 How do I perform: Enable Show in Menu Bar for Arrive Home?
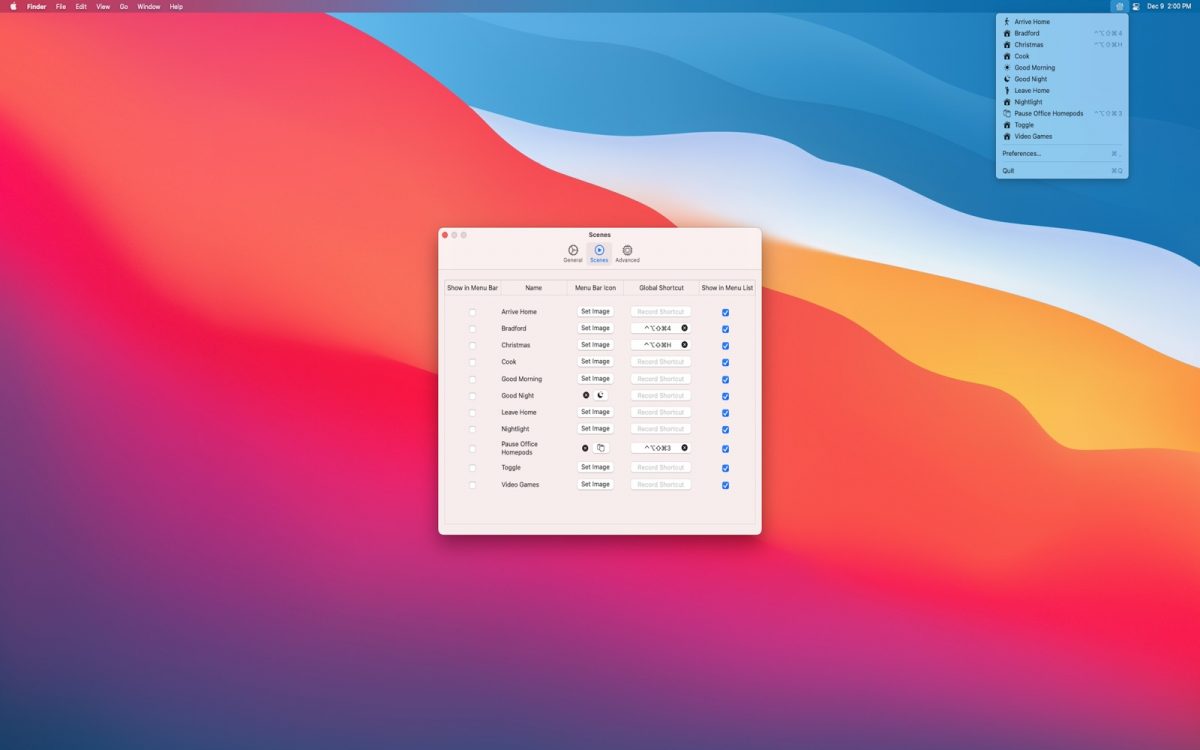point(472,312)
